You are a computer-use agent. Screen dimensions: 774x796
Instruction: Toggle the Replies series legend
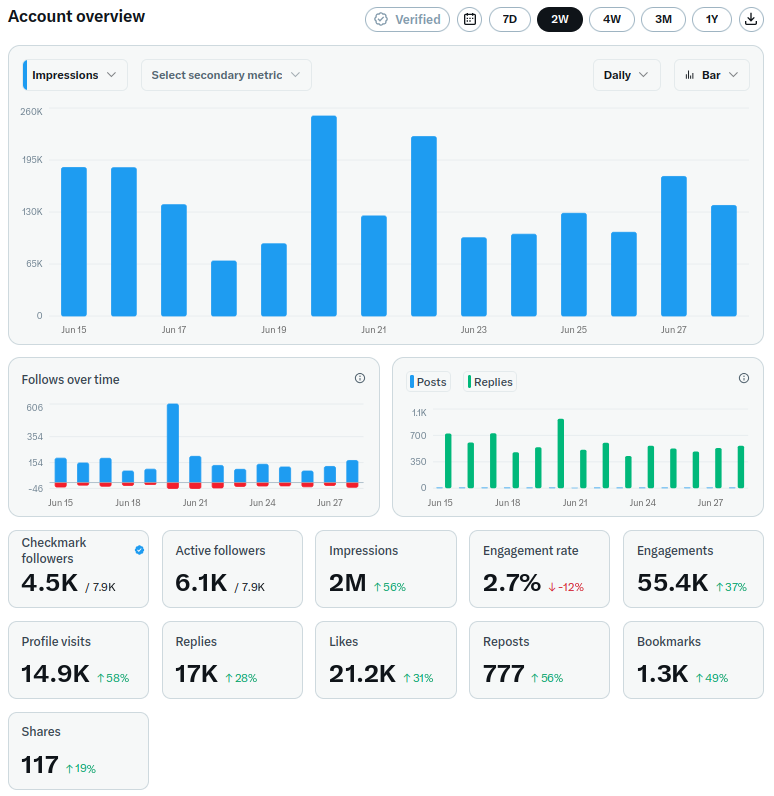[490, 382]
